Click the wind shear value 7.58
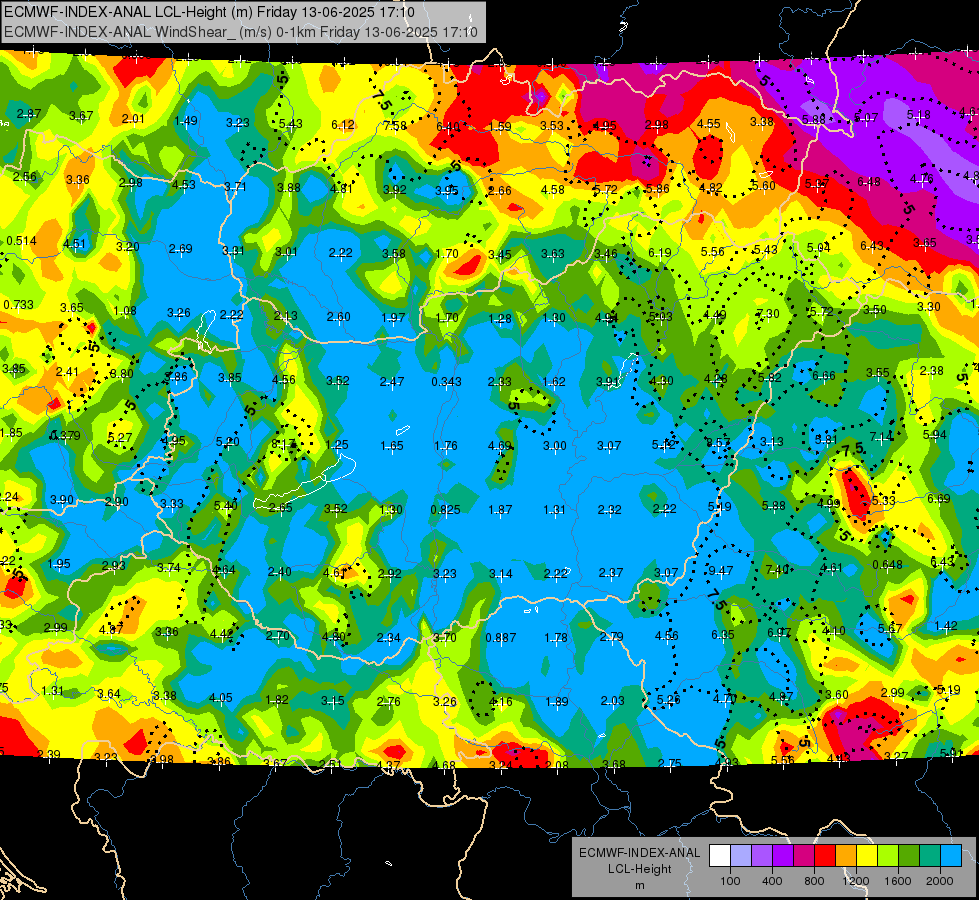979x900 pixels. click(x=395, y=126)
